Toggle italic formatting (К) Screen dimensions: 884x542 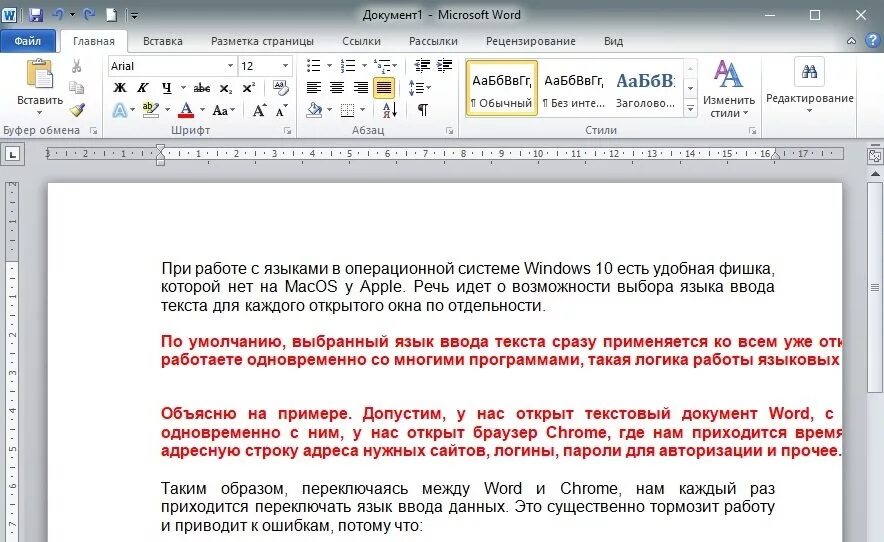tap(143, 87)
